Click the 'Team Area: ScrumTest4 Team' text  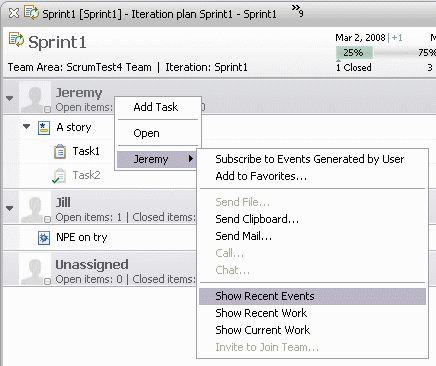tap(80, 67)
